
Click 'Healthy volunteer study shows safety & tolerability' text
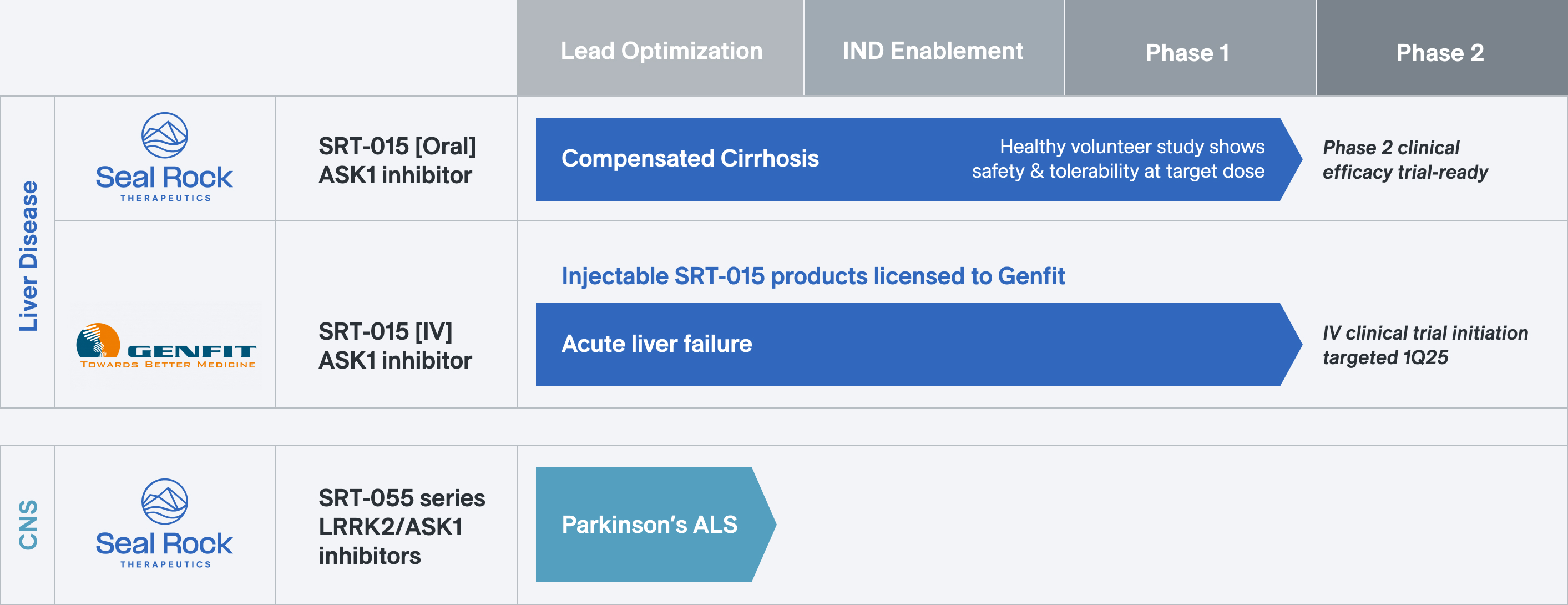(x=1118, y=159)
